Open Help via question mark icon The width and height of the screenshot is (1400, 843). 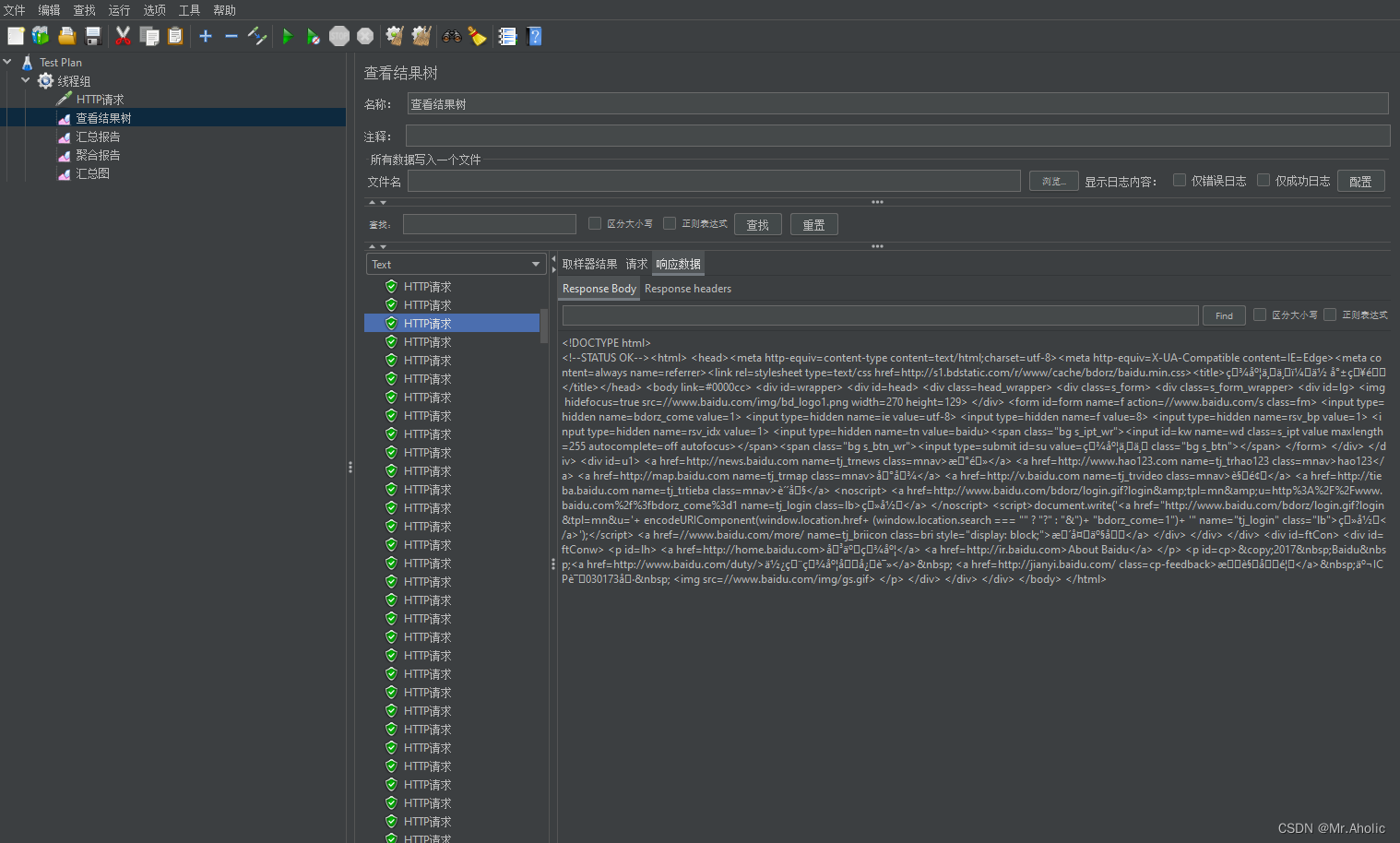click(x=534, y=36)
